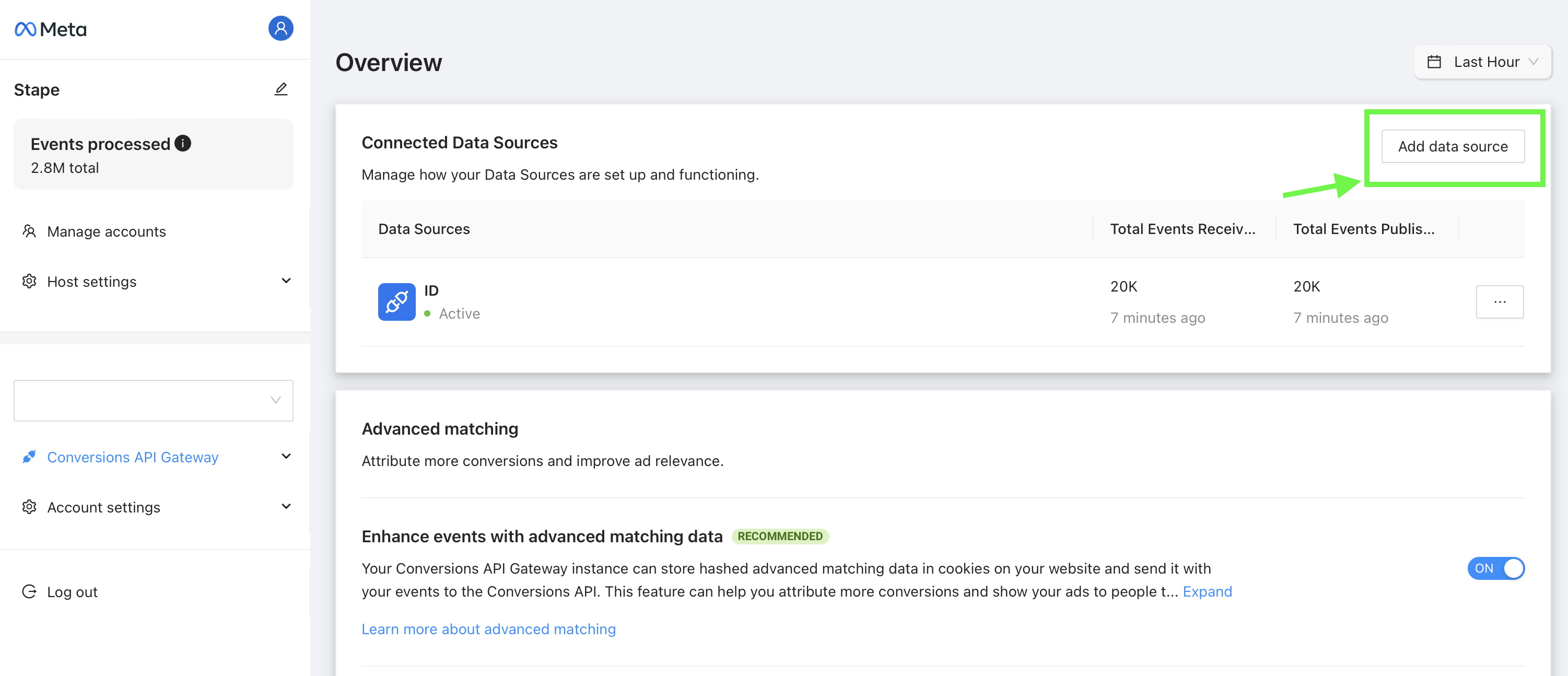The height and width of the screenshot is (676, 1568).
Task: Toggle Host settings expand chevron
Action: [x=285, y=281]
